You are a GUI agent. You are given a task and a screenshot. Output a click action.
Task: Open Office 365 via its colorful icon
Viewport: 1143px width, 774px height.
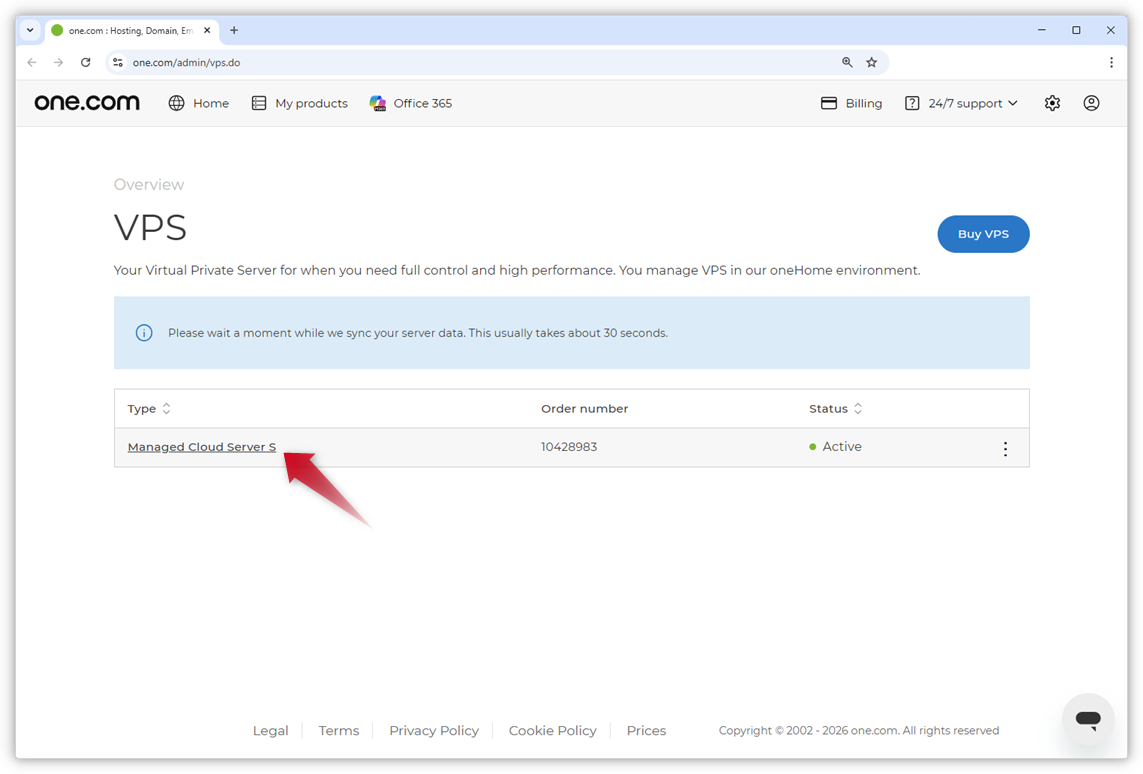pyautogui.click(x=378, y=102)
